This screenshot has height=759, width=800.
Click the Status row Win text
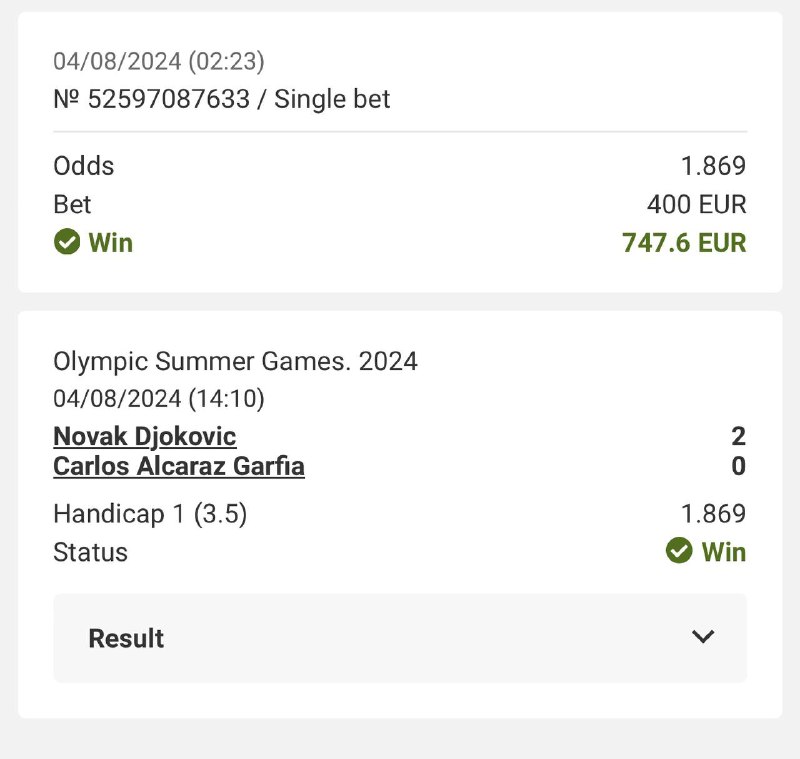[723, 551]
